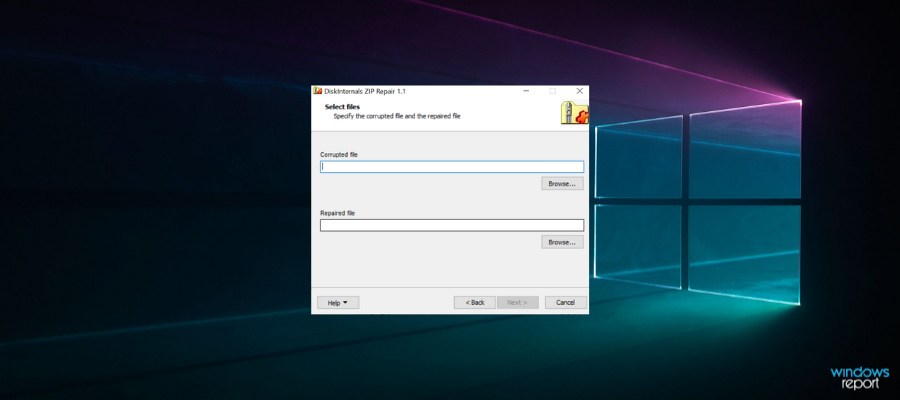Browse for the corrupted file
The image size is (900, 400).
pos(562,184)
